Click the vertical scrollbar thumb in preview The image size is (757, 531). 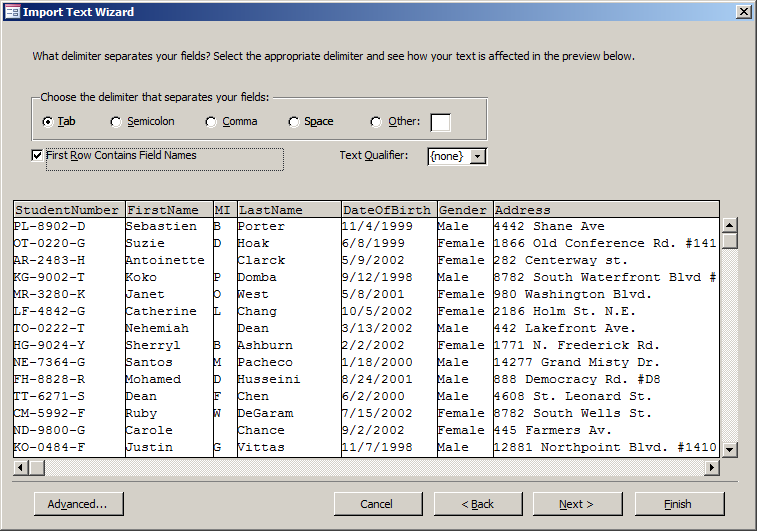click(x=729, y=240)
